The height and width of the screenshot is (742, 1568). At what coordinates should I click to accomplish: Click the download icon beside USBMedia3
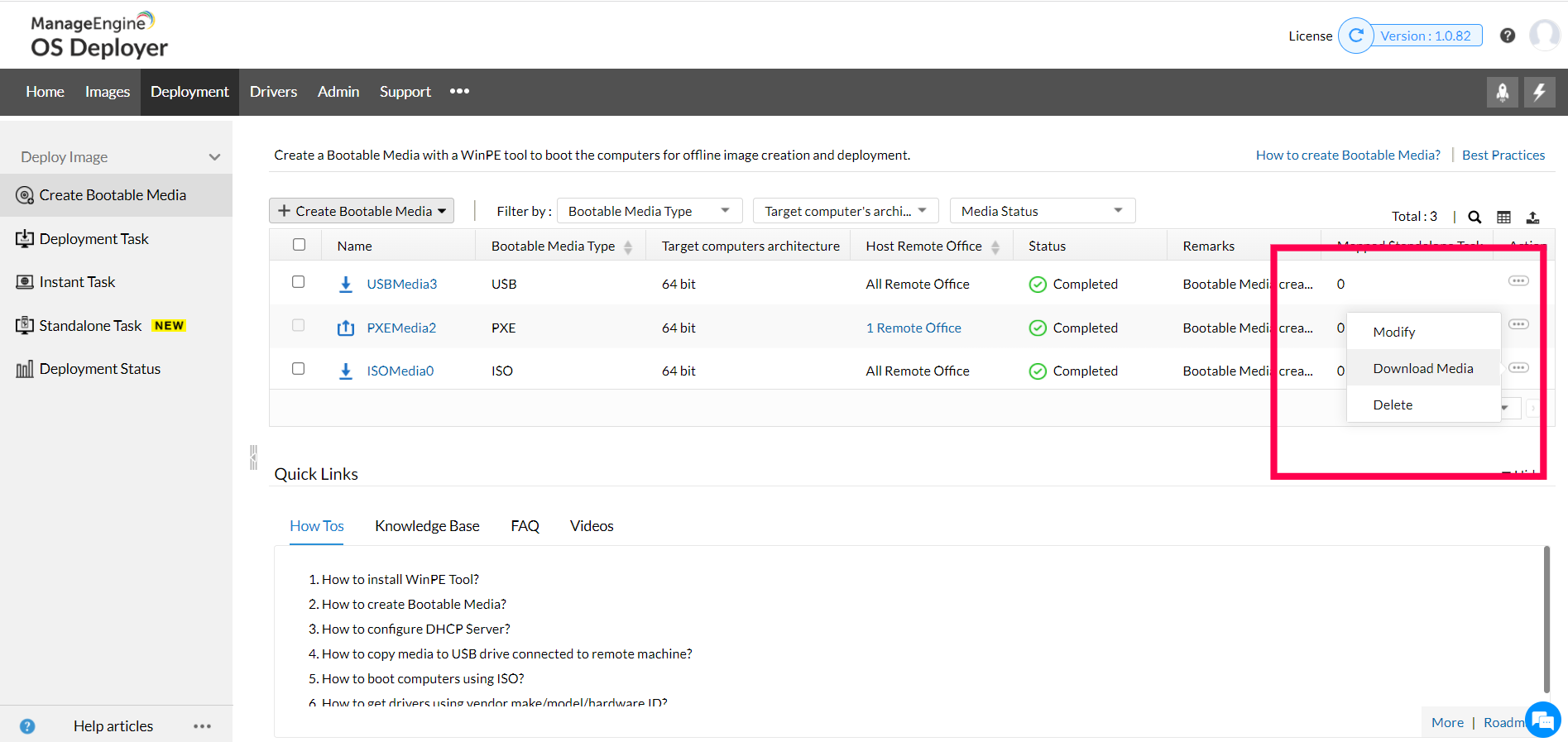pyautogui.click(x=346, y=284)
